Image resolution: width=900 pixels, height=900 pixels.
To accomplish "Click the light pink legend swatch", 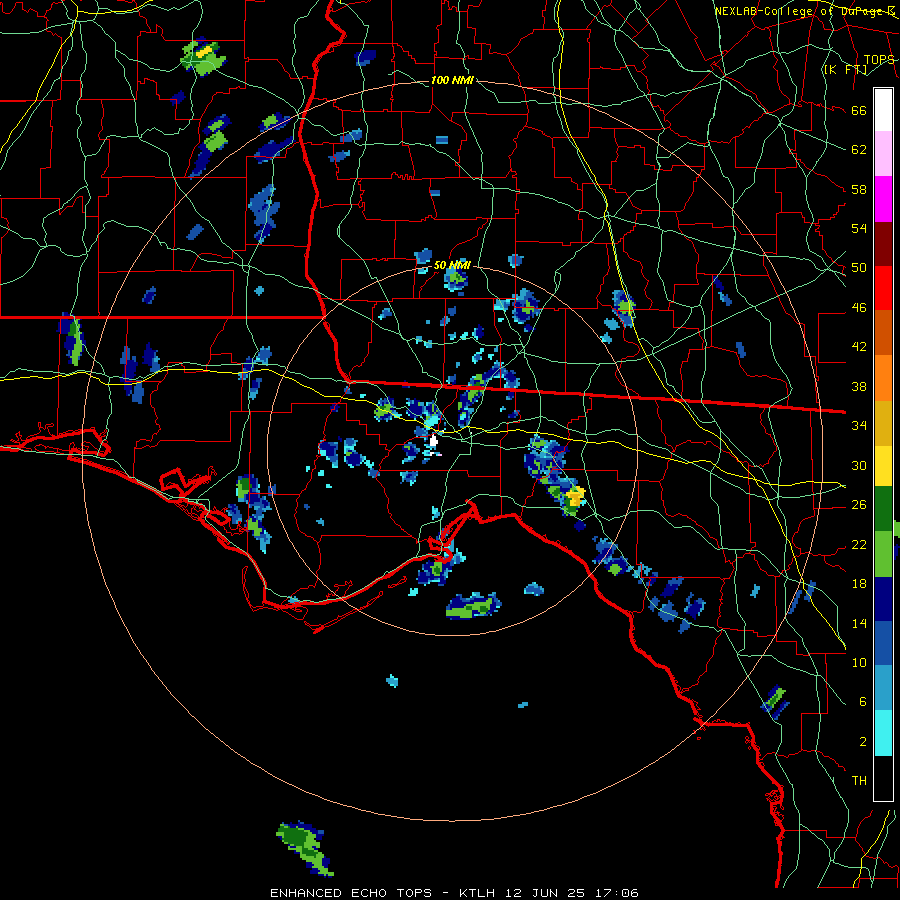I will pos(883,153).
